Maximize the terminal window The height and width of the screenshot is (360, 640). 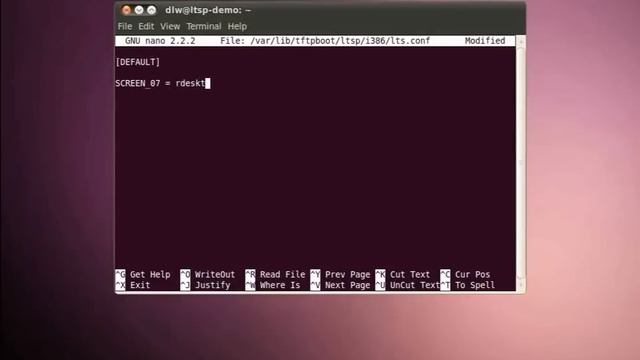pos(151,10)
